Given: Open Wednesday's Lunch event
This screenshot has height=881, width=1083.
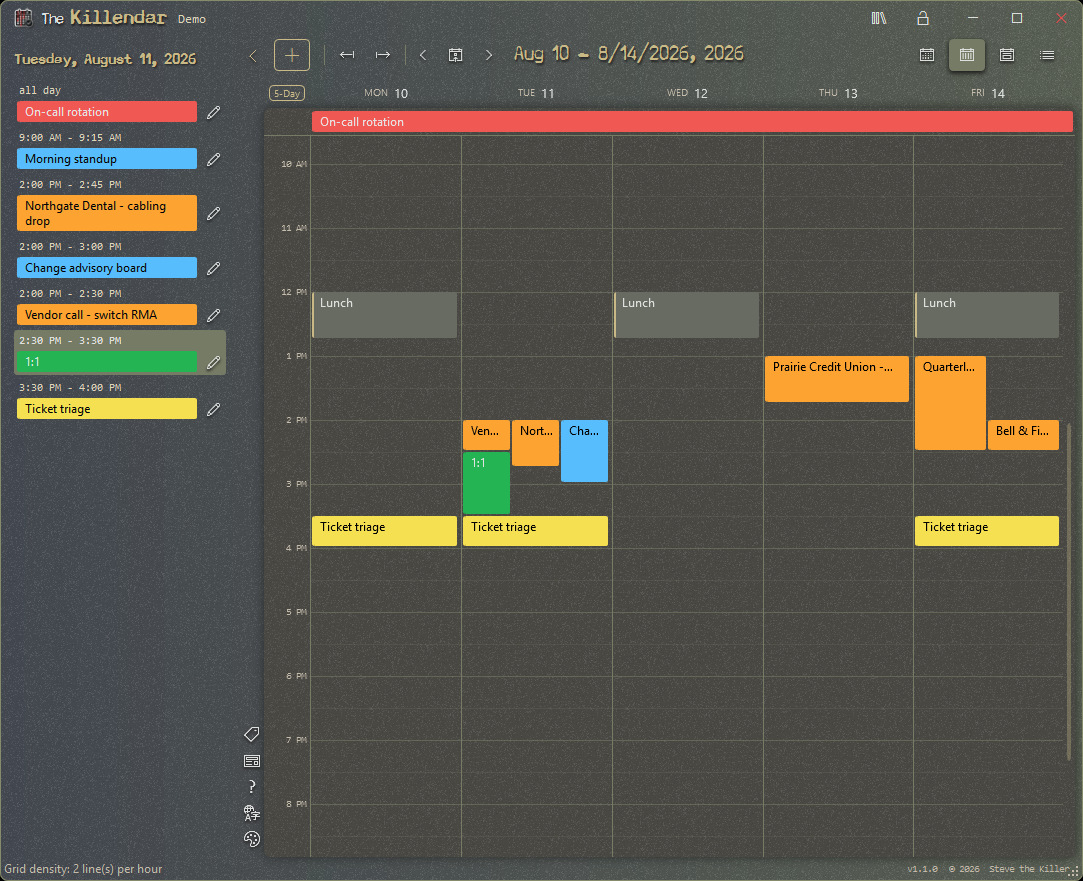Looking at the screenshot, I should [x=687, y=315].
